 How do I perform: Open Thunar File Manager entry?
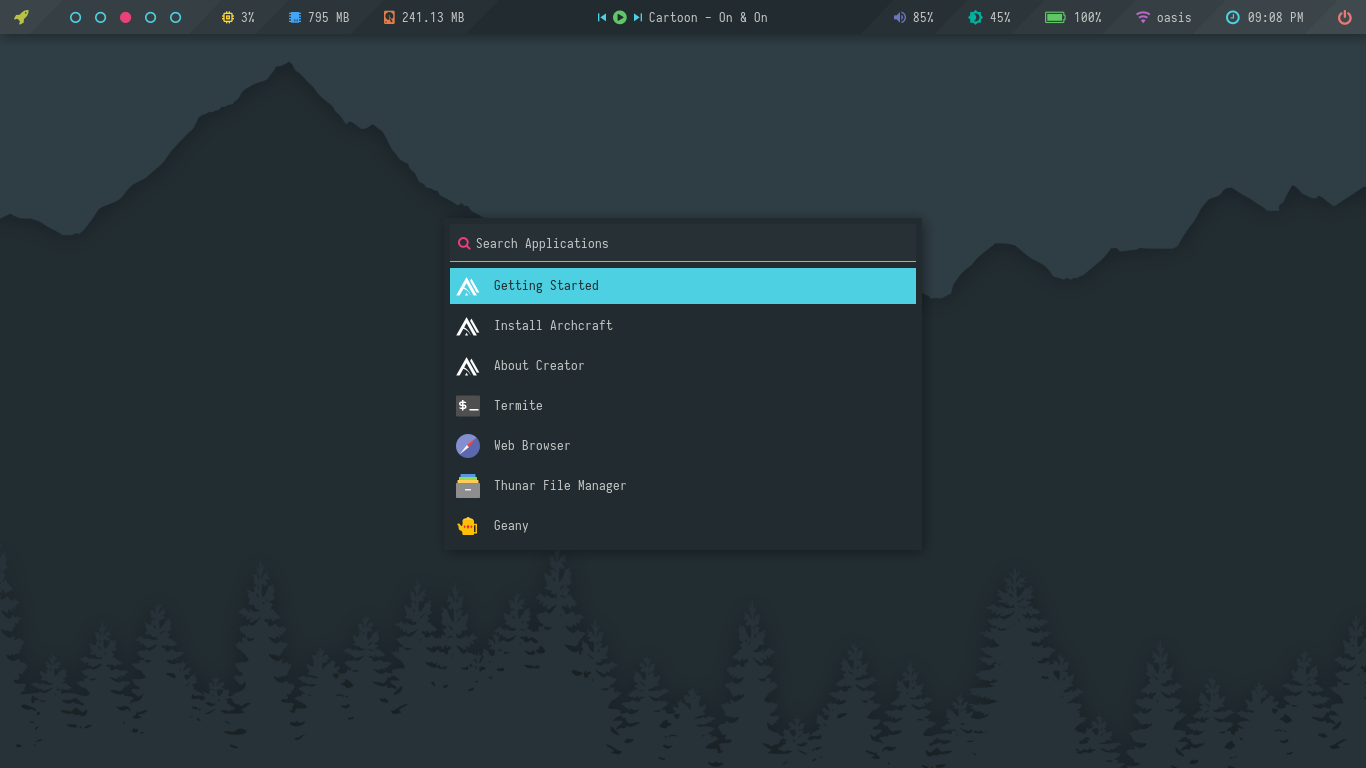click(683, 486)
